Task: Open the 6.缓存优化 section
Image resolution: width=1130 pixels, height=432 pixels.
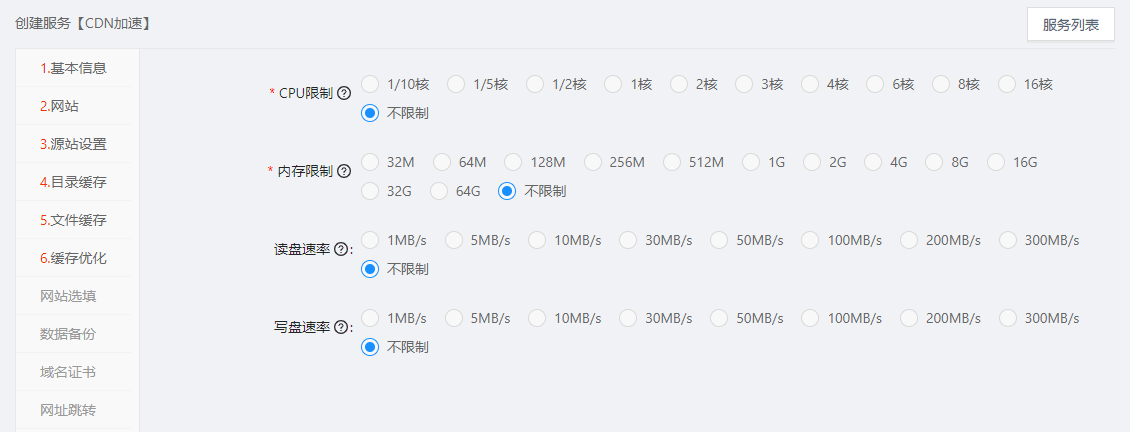Action: click(73, 258)
